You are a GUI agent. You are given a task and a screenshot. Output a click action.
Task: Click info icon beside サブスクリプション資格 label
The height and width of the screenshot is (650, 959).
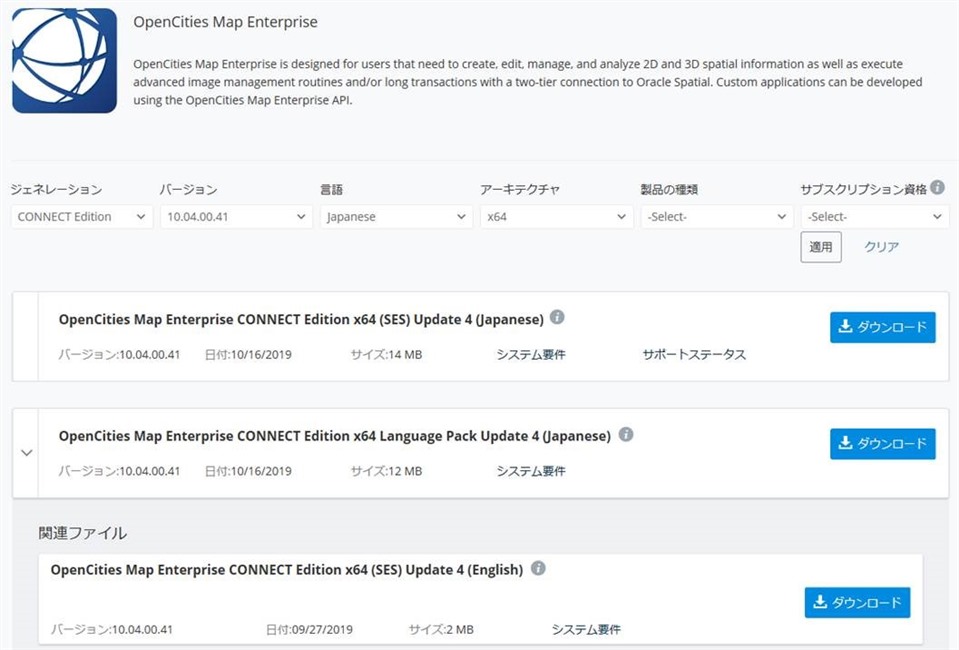(937, 187)
